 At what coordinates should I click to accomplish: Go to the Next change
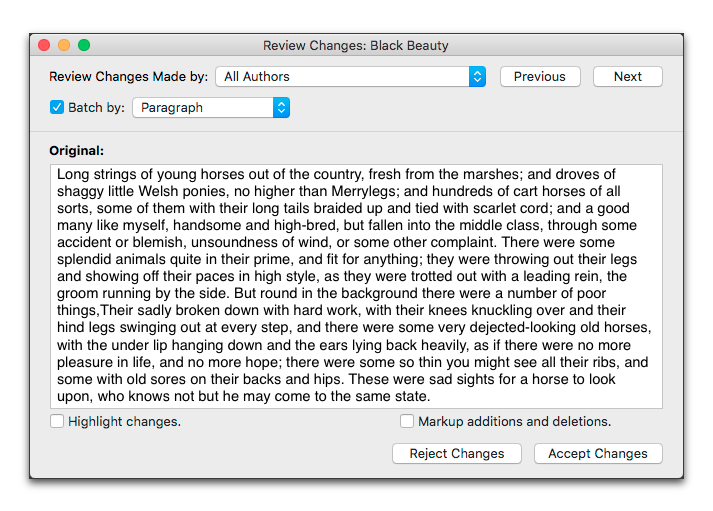(x=628, y=76)
